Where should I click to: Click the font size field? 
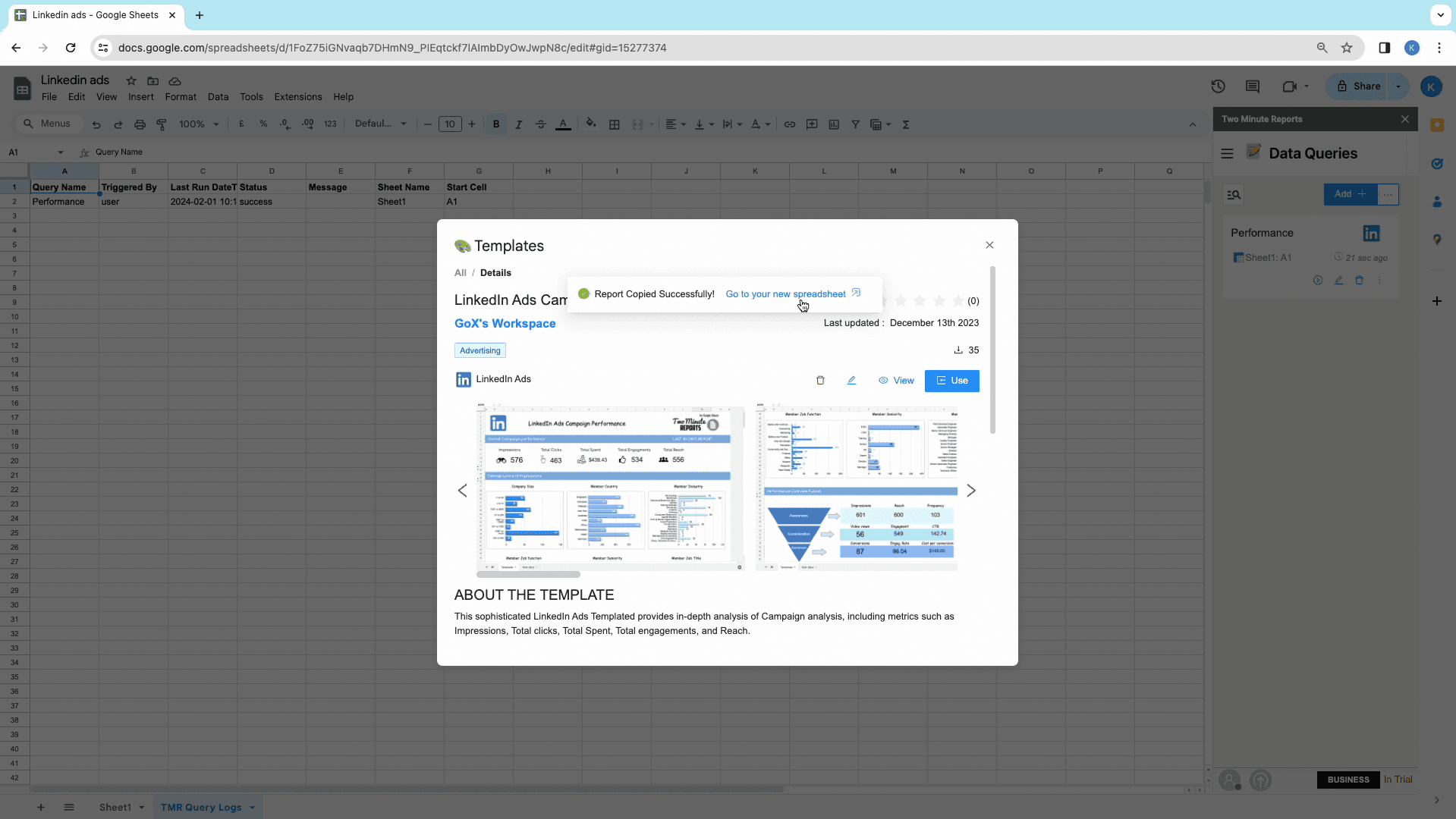(450, 124)
